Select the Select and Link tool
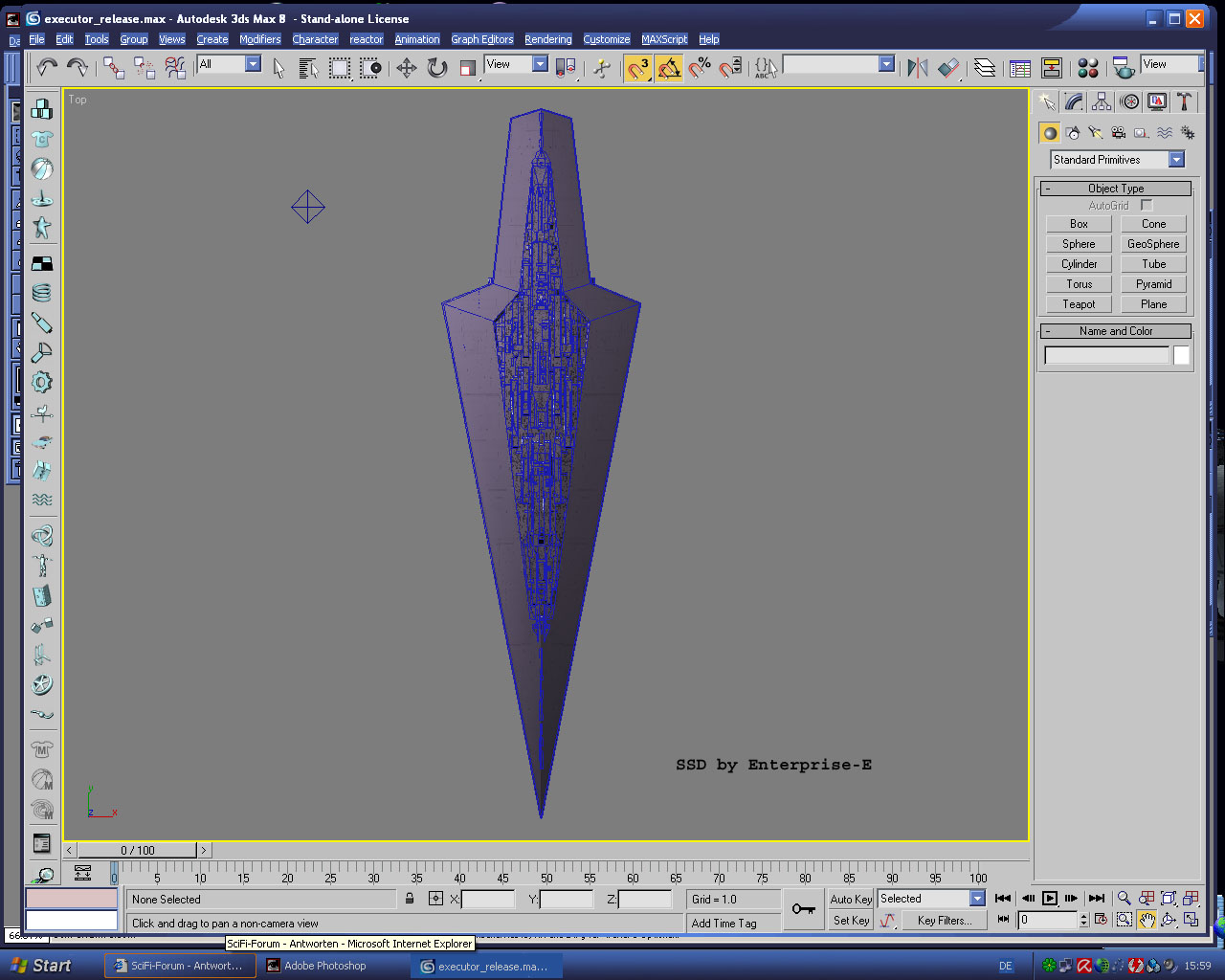The width and height of the screenshot is (1225, 980). [x=114, y=67]
